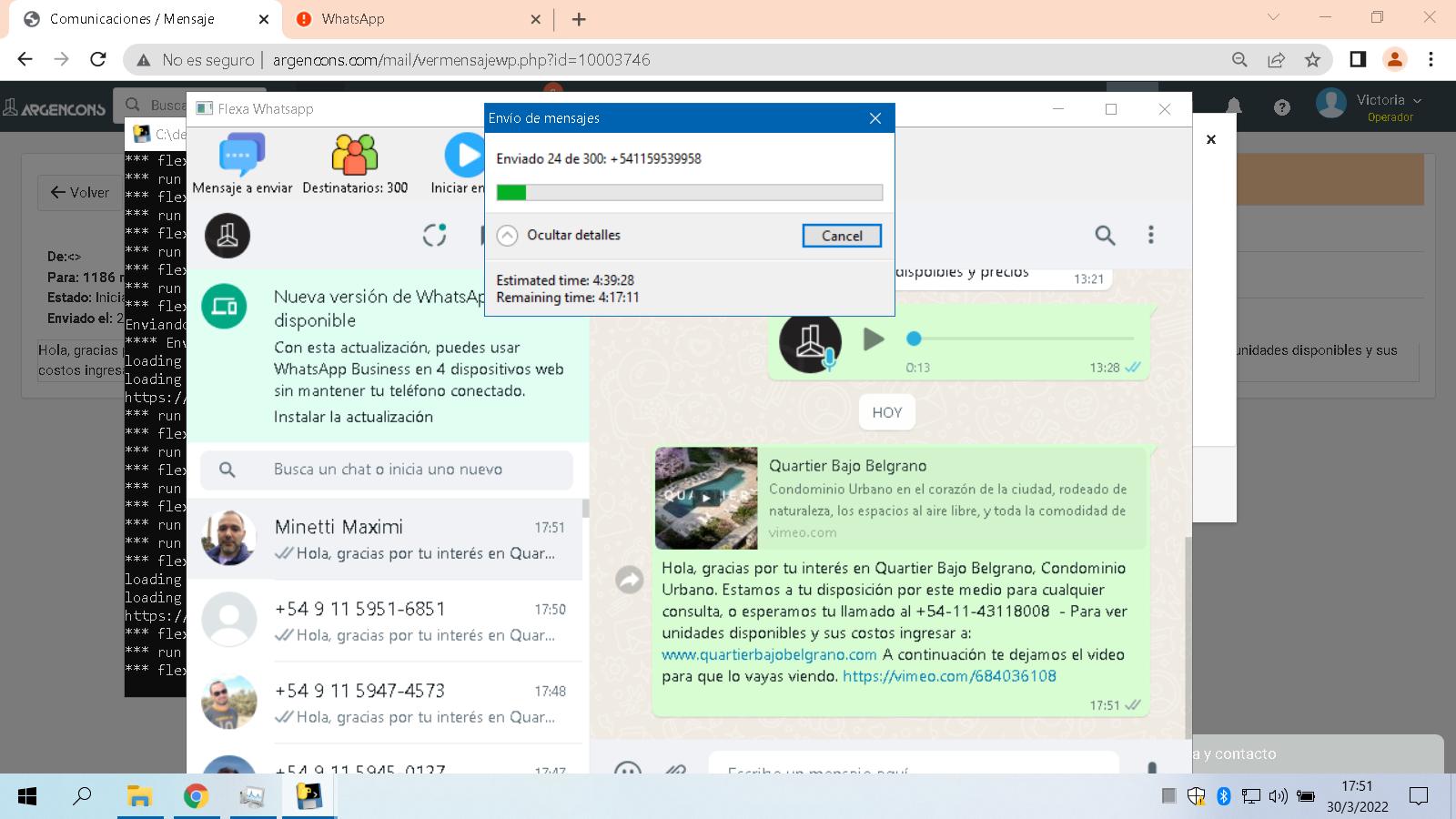Collapse details with Ocultar detalles chevron

pyautogui.click(x=507, y=236)
